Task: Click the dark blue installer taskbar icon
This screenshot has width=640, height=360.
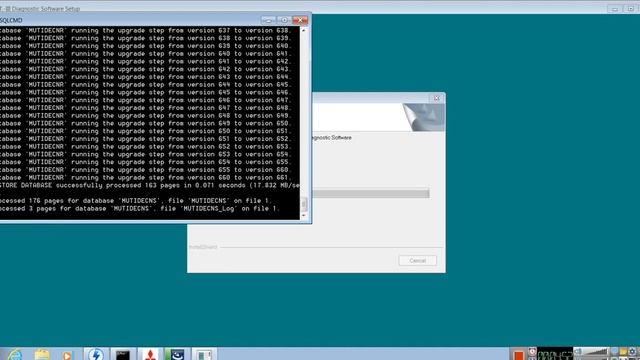Action: point(177,354)
